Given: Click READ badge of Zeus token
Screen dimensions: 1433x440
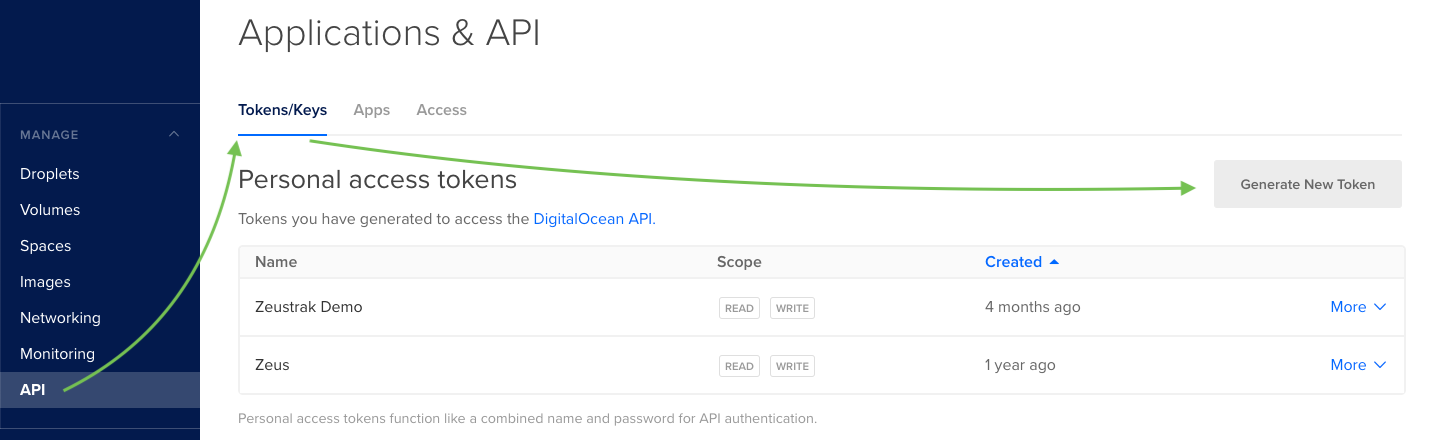Looking at the screenshot, I should 739,366.
